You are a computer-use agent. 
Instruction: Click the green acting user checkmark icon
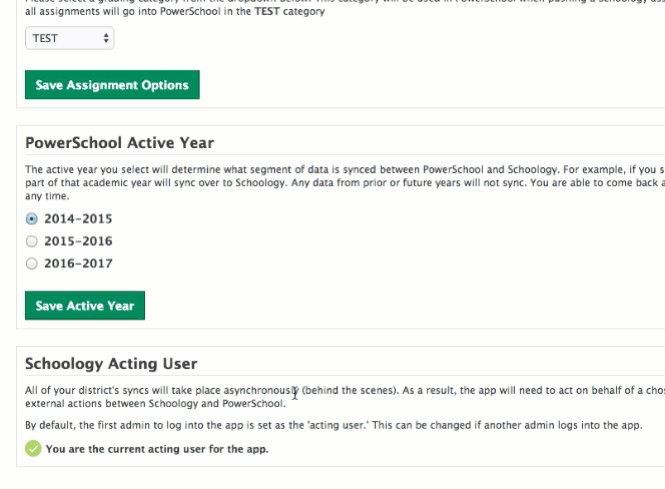pos(33,449)
